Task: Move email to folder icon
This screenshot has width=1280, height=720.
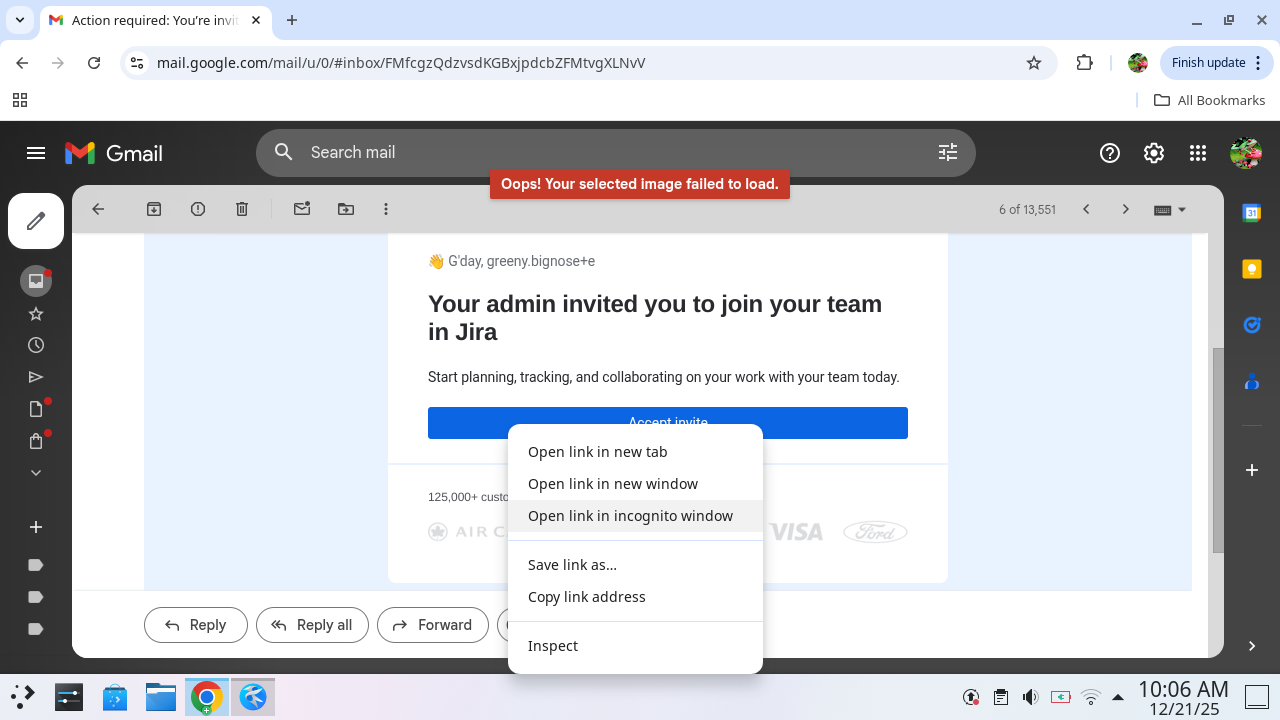Action: click(x=346, y=209)
